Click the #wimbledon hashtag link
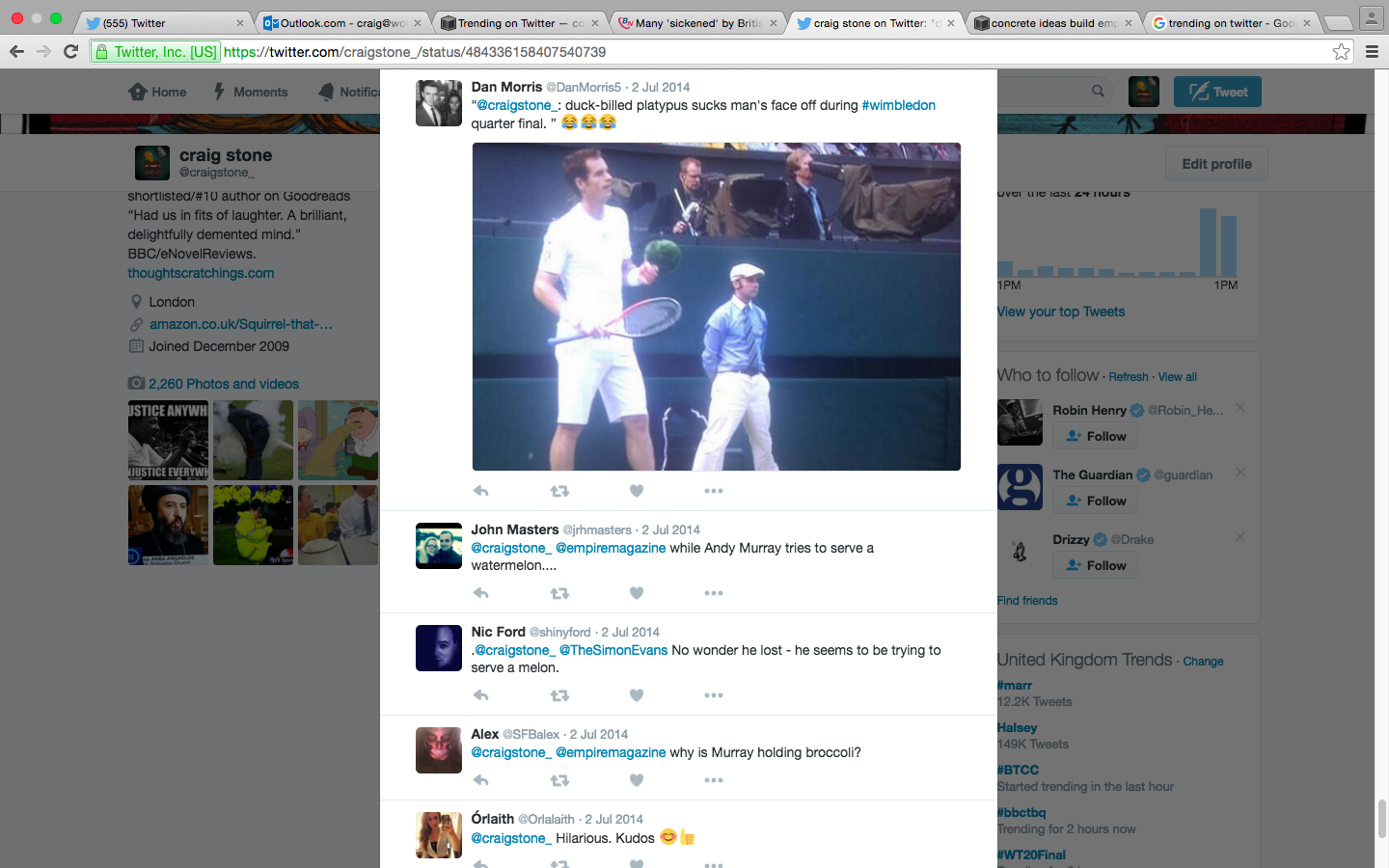The width and height of the screenshot is (1389, 868). click(898, 105)
